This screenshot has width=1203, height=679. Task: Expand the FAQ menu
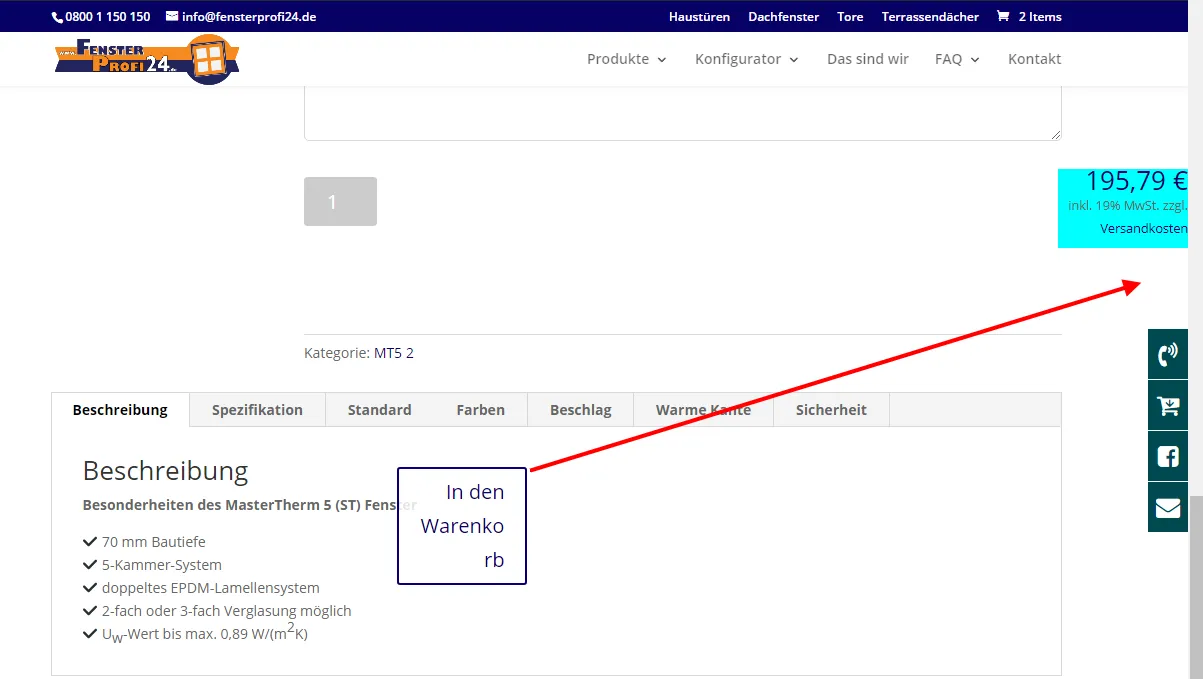(957, 59)
